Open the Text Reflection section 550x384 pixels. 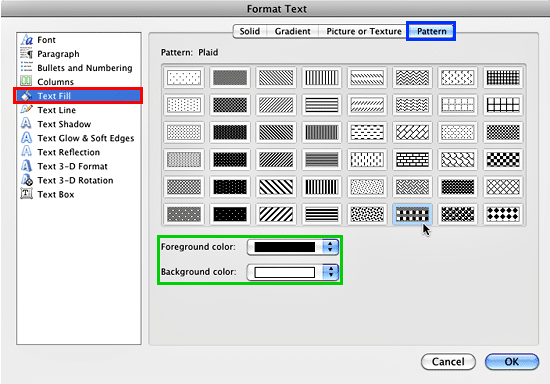click(x=79, y=152)
